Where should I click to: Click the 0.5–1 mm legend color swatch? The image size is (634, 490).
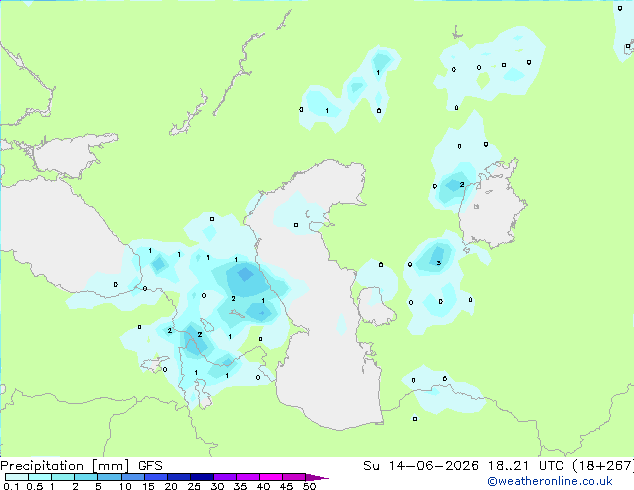(x=40, y=477)
